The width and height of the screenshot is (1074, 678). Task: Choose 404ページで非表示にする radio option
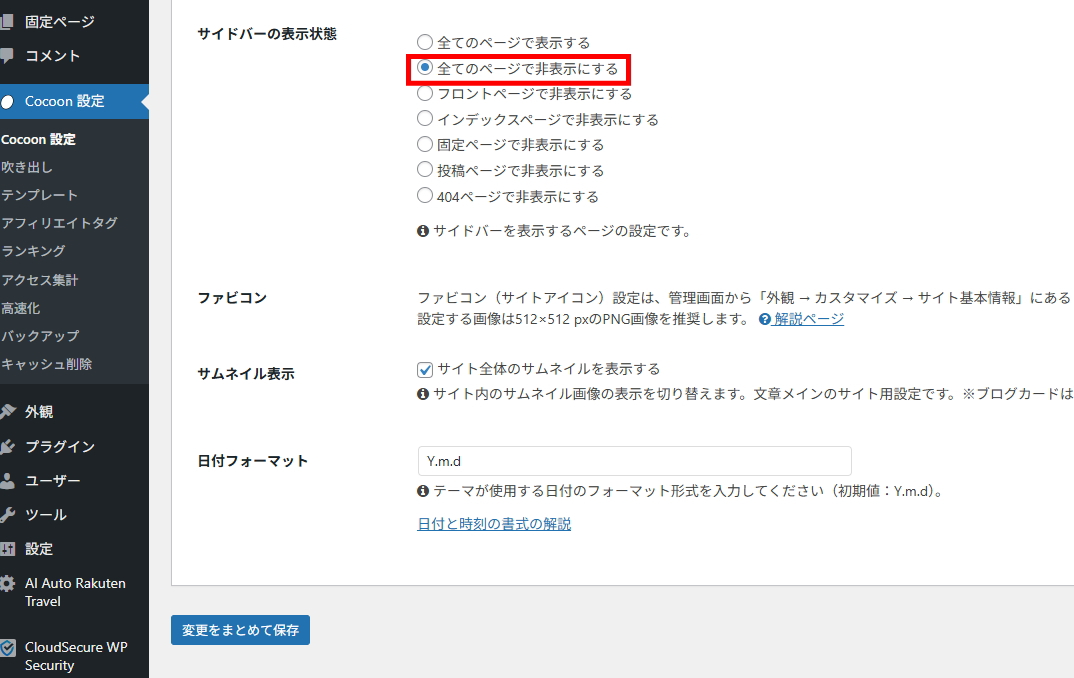(425, 196)
